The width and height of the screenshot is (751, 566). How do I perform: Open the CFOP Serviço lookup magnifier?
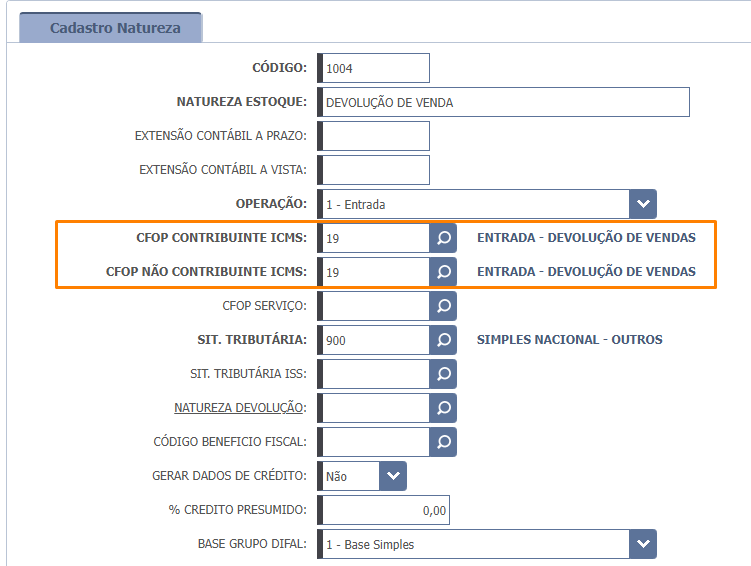pos(443,306)
